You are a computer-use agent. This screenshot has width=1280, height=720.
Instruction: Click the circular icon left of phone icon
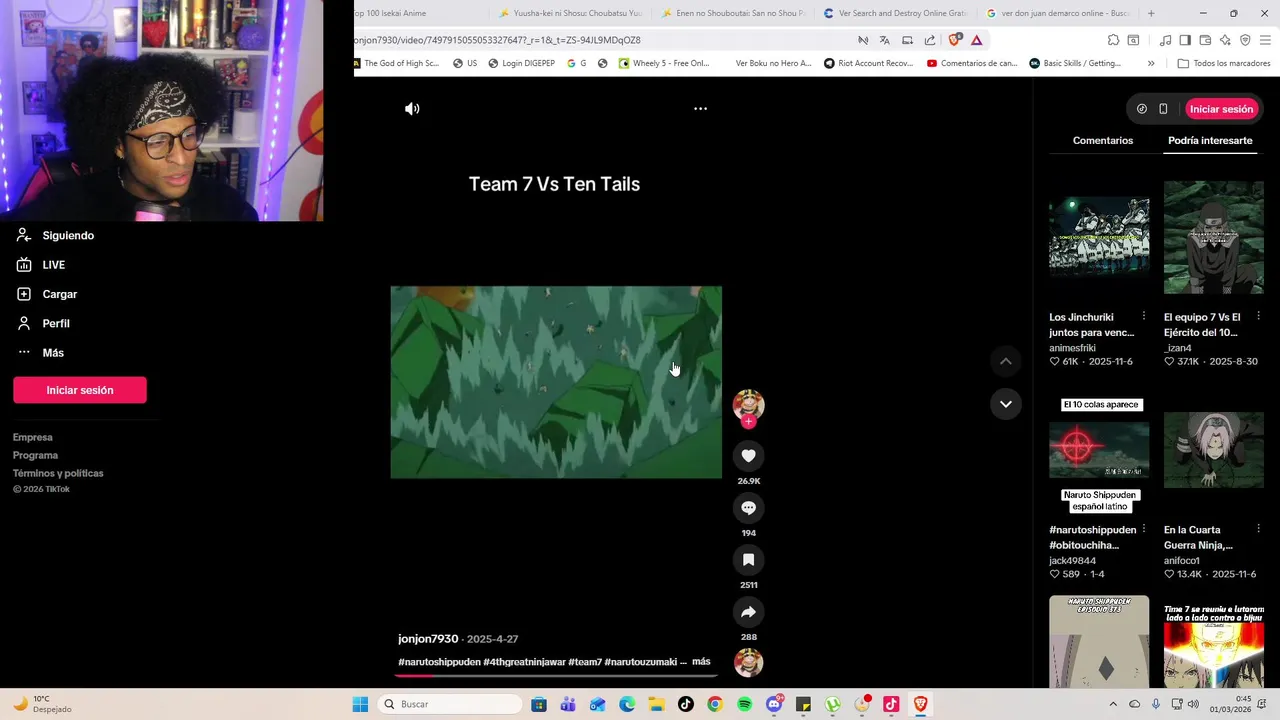pos(1142,109)
